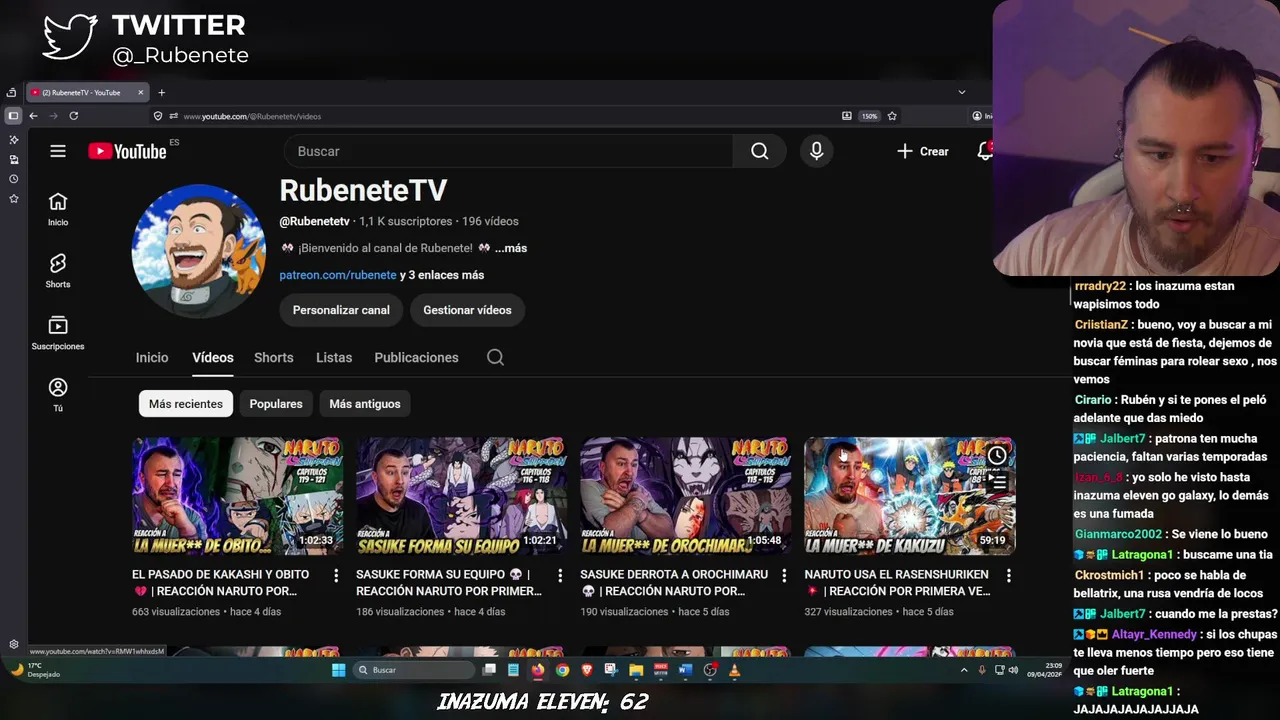Click the YouTube Buscar search field

508,151
